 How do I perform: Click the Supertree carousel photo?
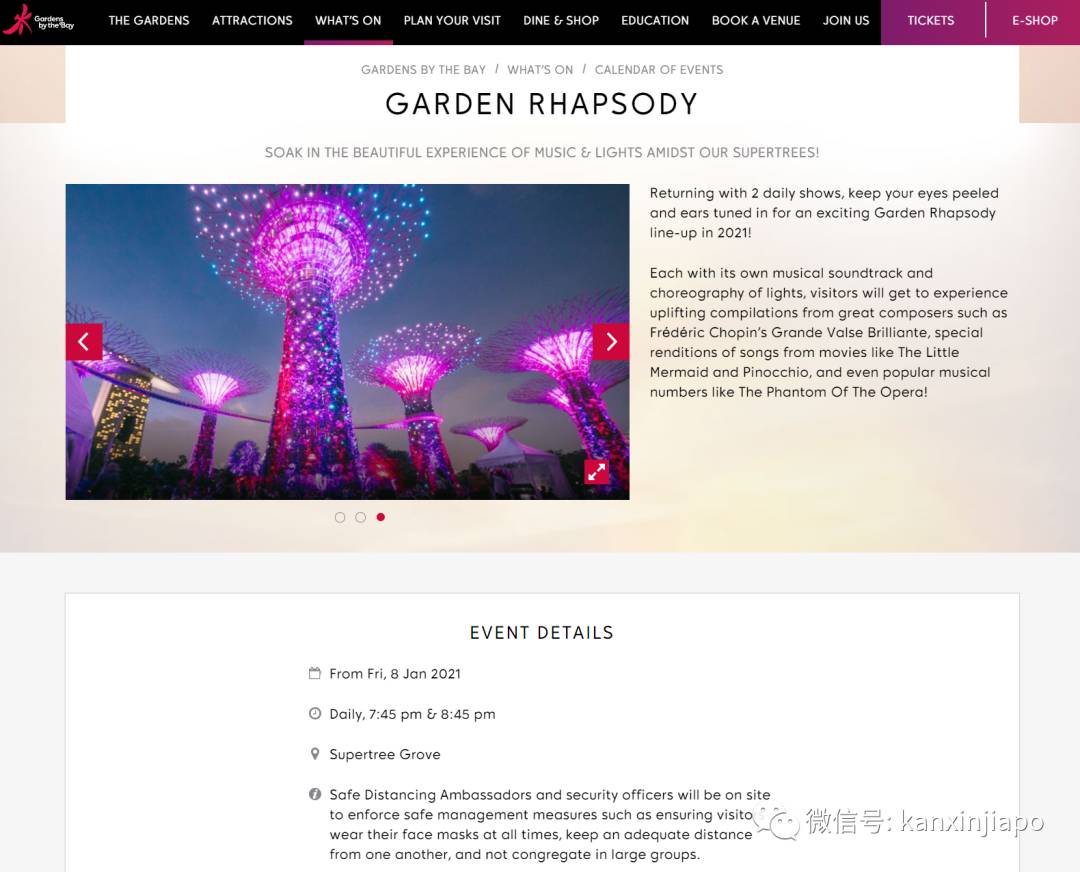pos(347,342)
